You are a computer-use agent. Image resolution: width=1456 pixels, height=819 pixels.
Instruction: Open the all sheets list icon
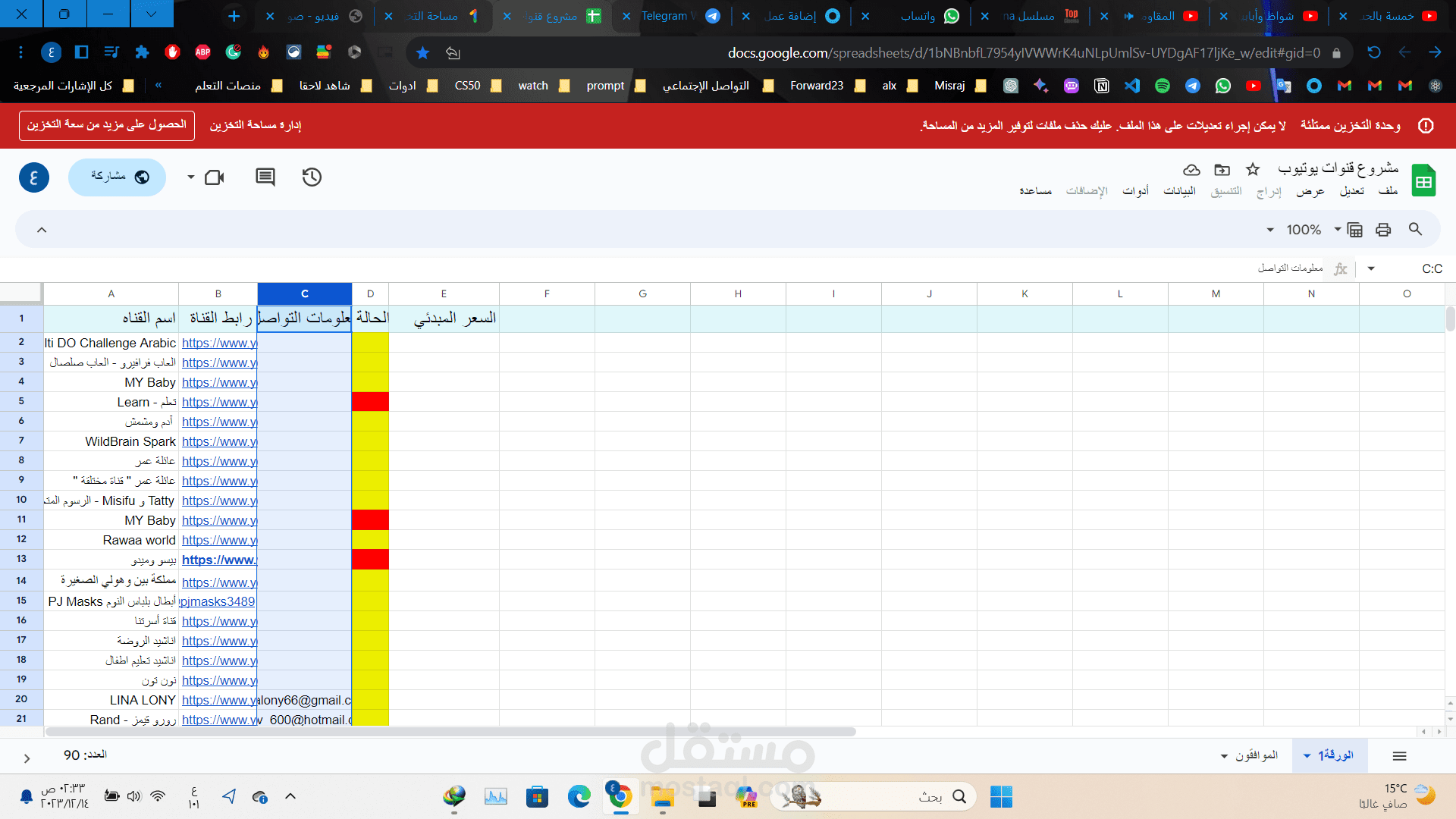(1400, 756)
